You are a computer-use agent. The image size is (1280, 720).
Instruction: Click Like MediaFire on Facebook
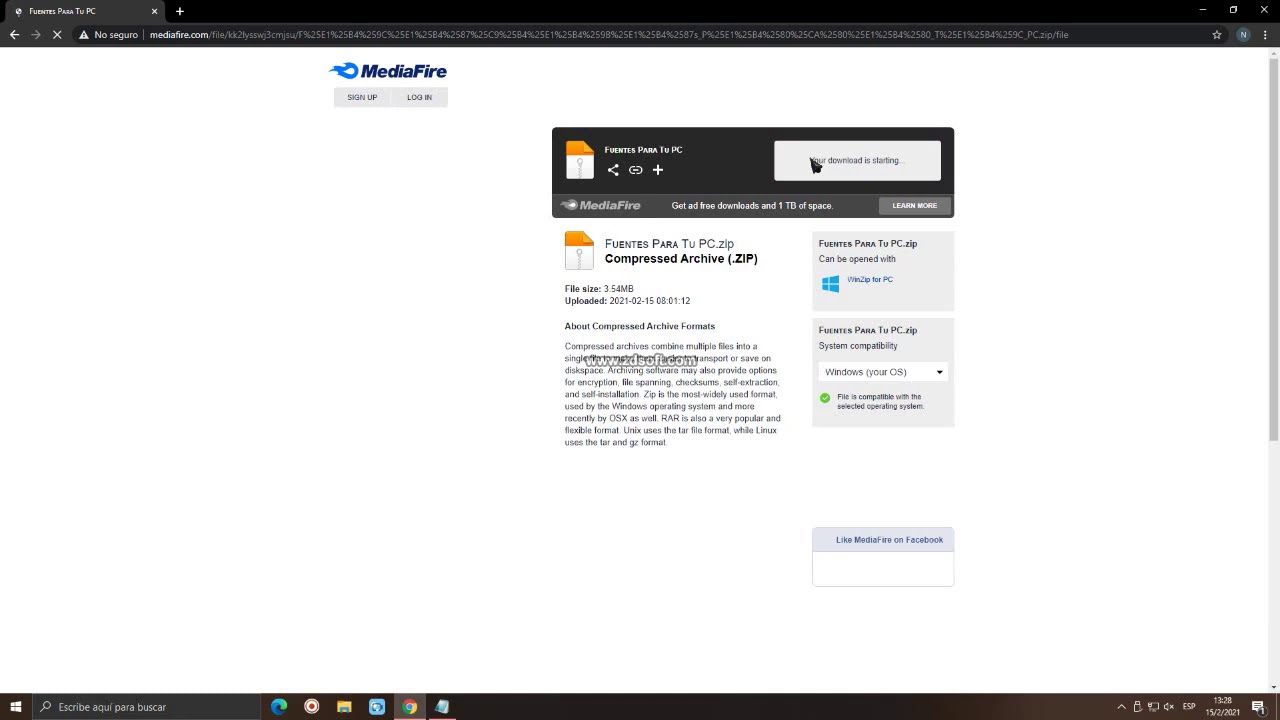(x=889, y=540)
